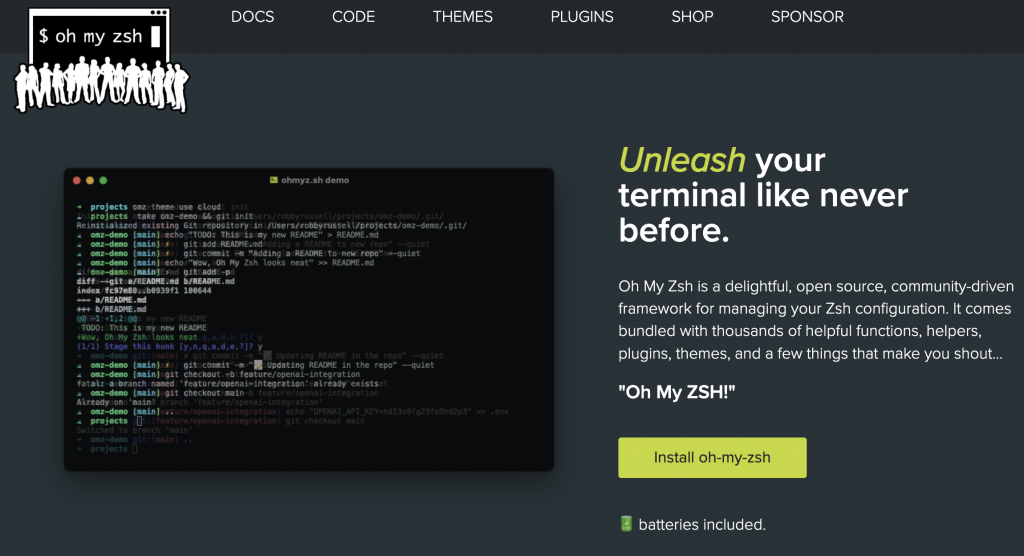The width and height of the screenshot is (1024, 556).
Task: Click the "batteries included." text
Action: click(702, 525)
